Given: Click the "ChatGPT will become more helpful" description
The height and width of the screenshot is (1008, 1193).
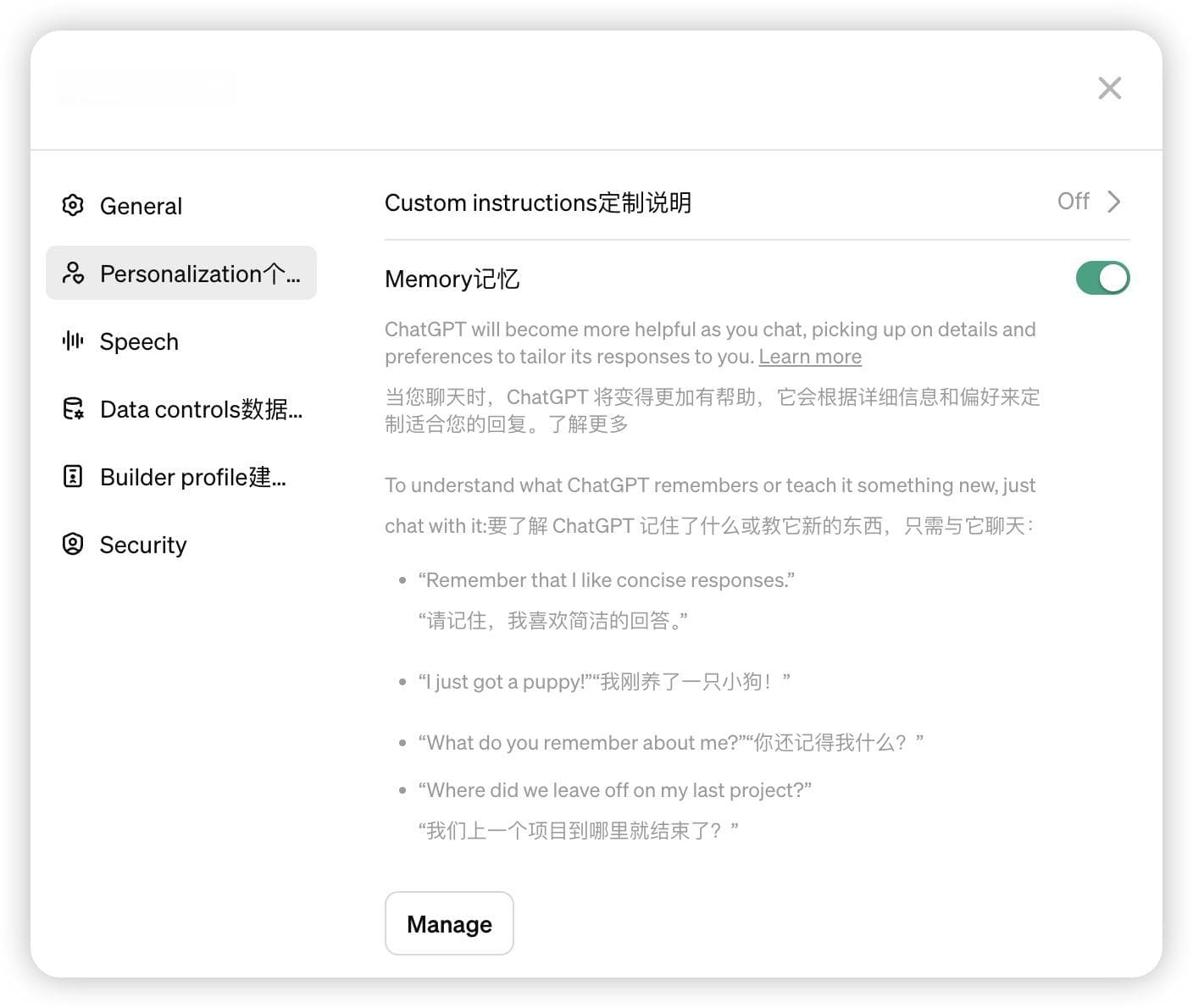Looking at the screenshot, I should [x=710, y=343].
